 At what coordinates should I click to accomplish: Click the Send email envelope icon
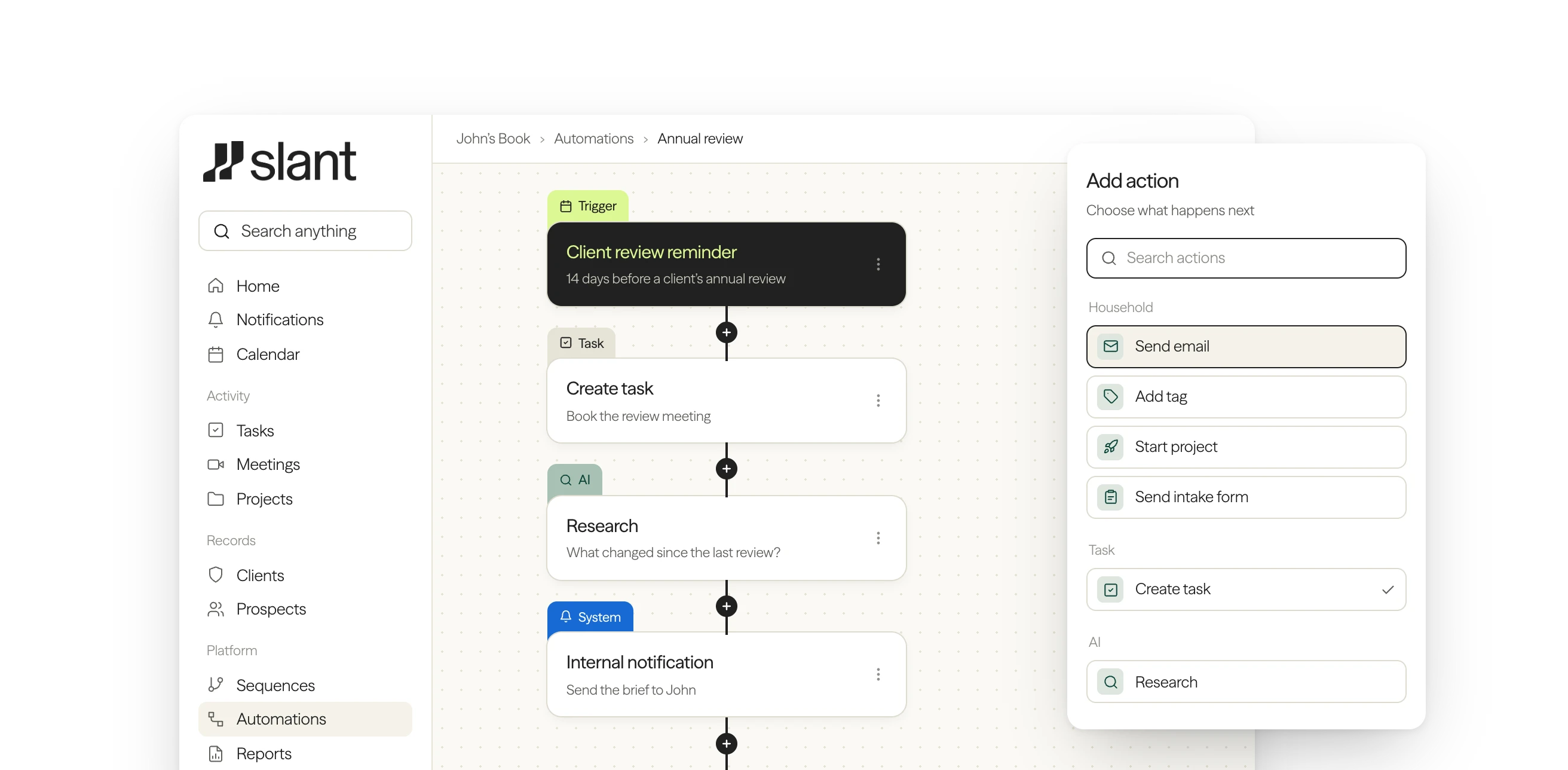tap(1110, 347)
